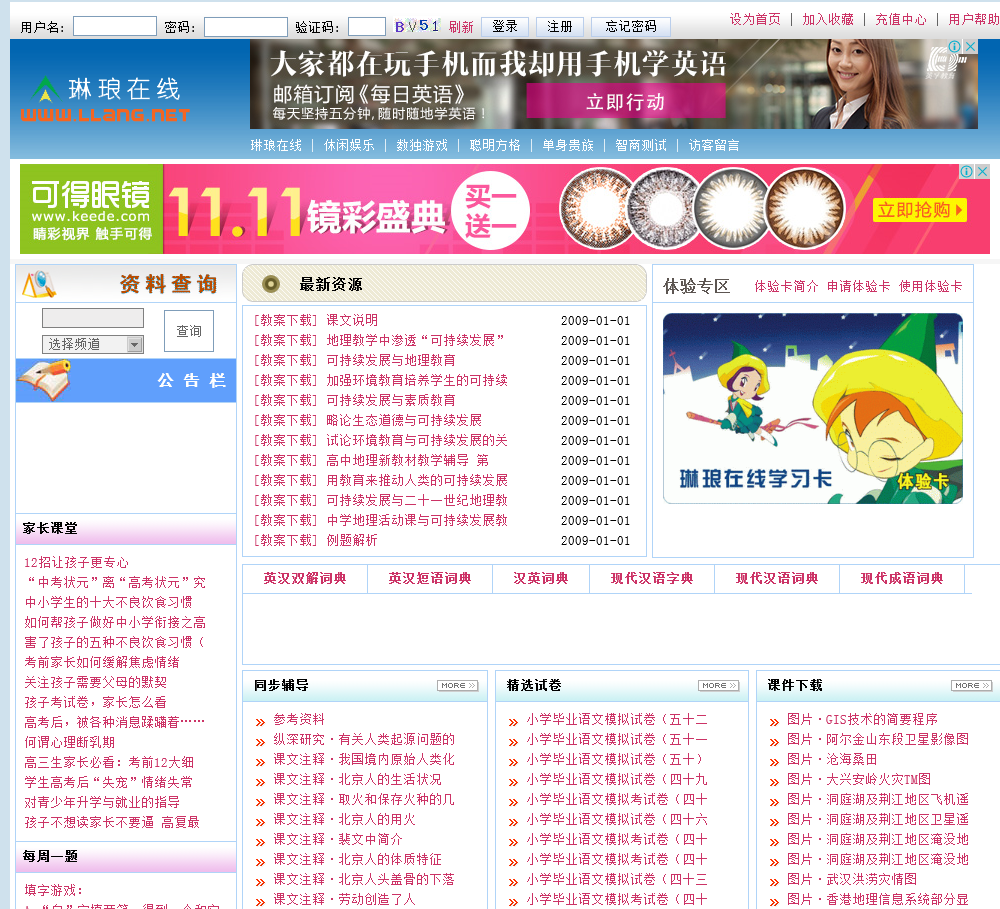Click the 忘记密码 button
Viewport: 1000px width, 909px height.
[x=631, y=26]
